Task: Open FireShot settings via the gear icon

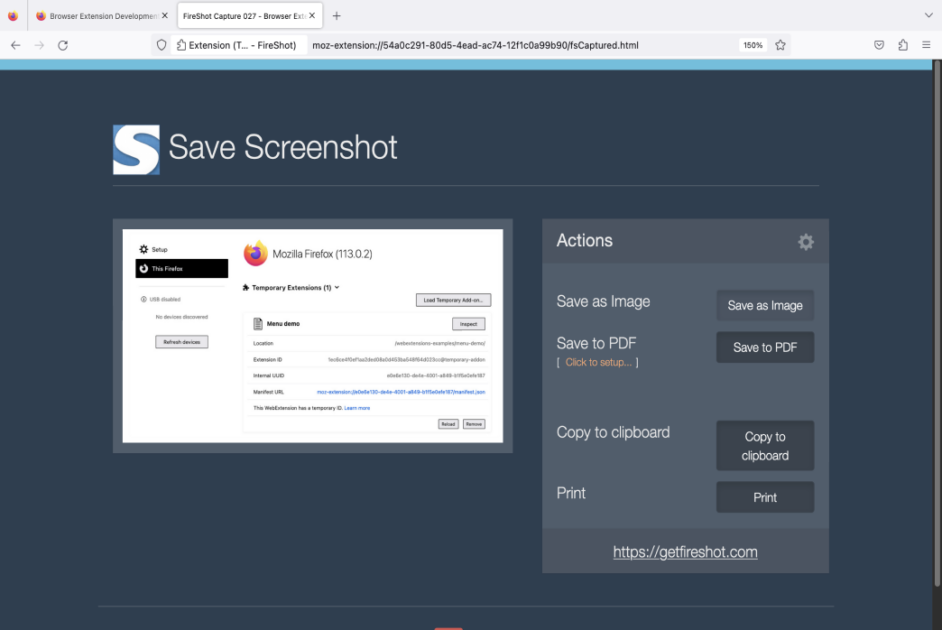Action: pos(806,240)
